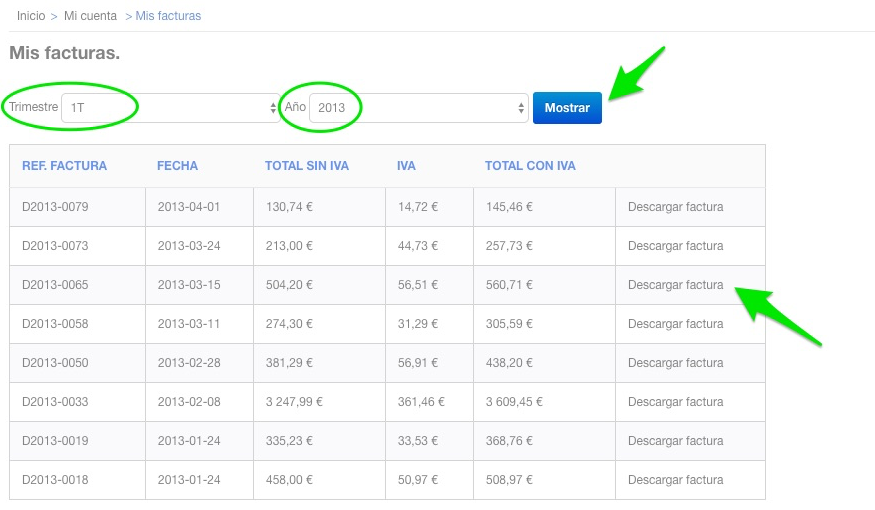The width and height of the screenshot is (875, 510).
Task: Select Mis facturas breadcrumb link
Action: click(168, 16)
